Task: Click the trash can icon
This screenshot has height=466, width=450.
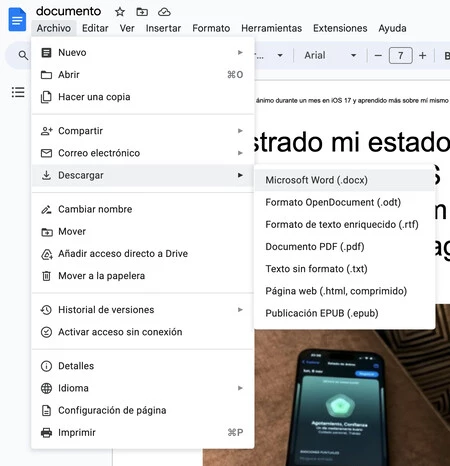Action: click(46, 276)
